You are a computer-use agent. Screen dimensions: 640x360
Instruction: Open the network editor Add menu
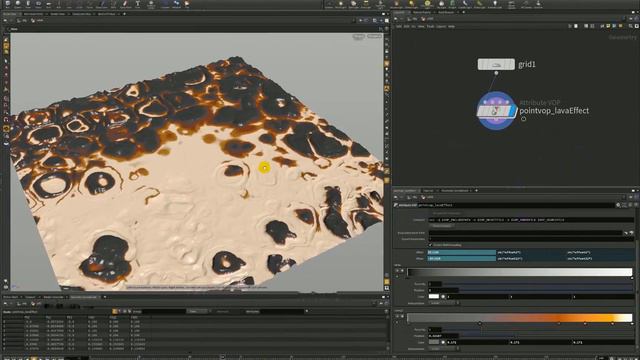(x=399, y=27)
